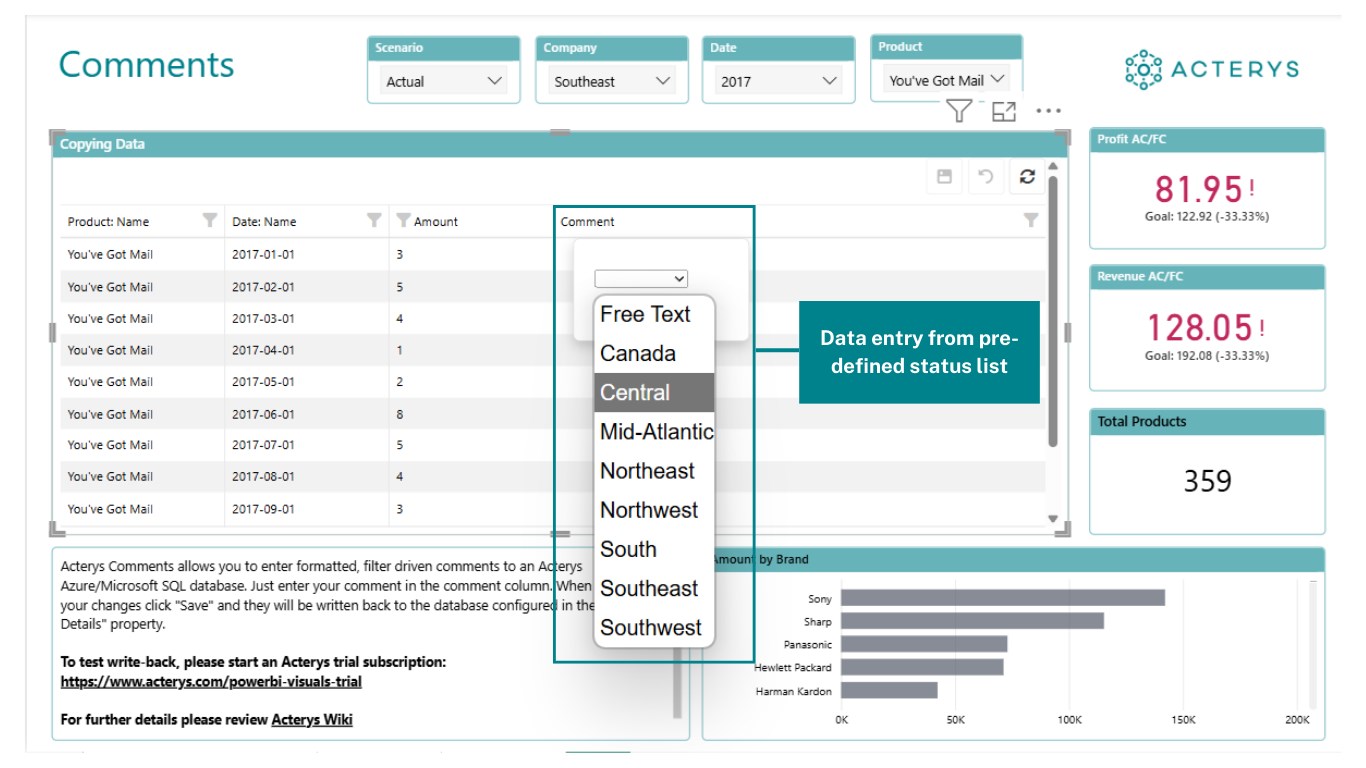Click the Acterys logo
The image size is (1366, 768).
point(1212,69)
